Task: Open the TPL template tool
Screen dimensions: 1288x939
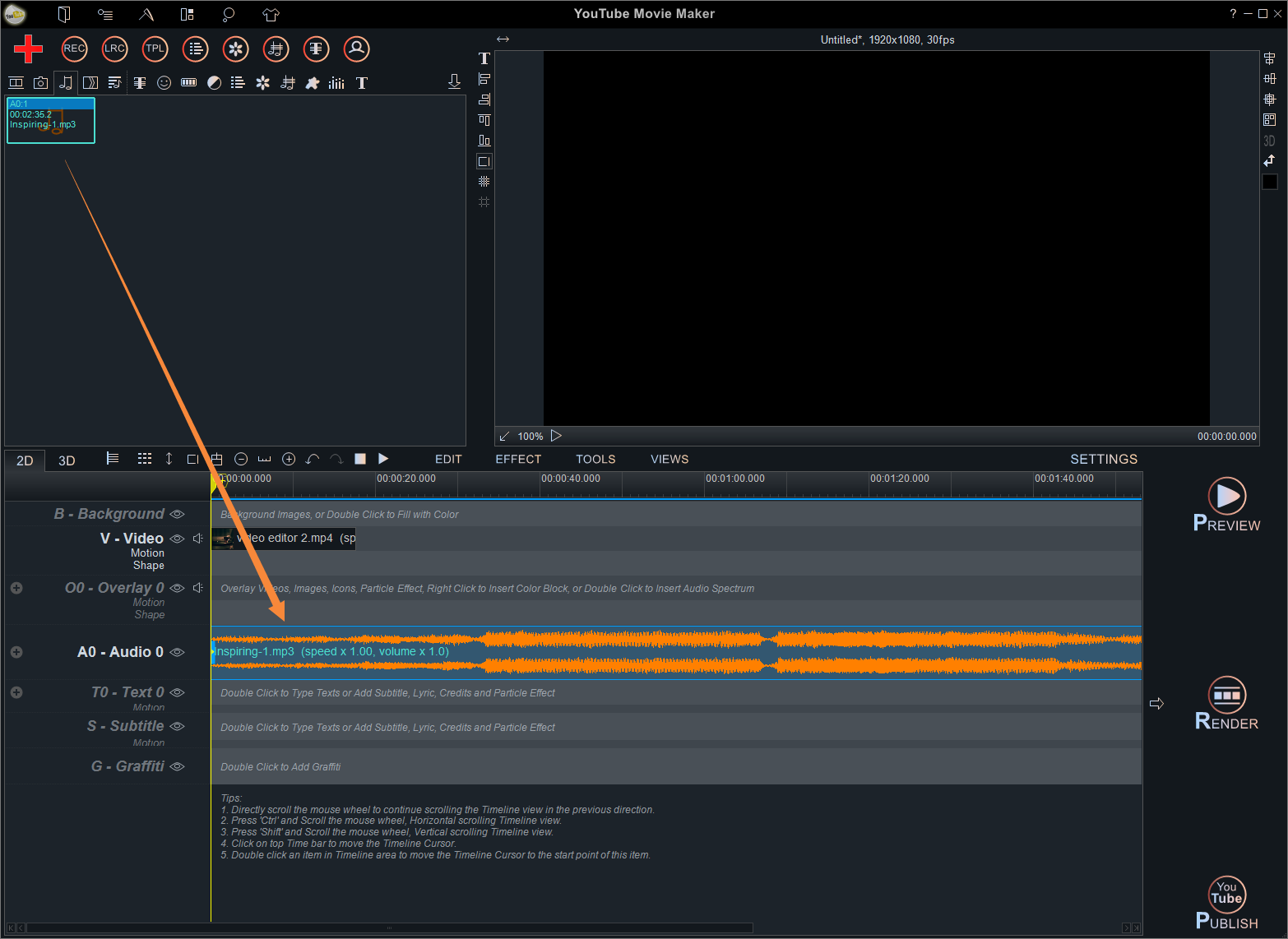Action: pos(155,49)
